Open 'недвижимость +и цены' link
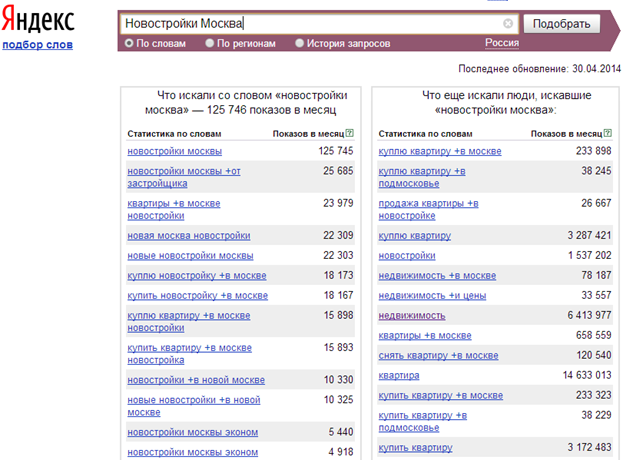Screen dimensions: 623x460 (432, 296)
